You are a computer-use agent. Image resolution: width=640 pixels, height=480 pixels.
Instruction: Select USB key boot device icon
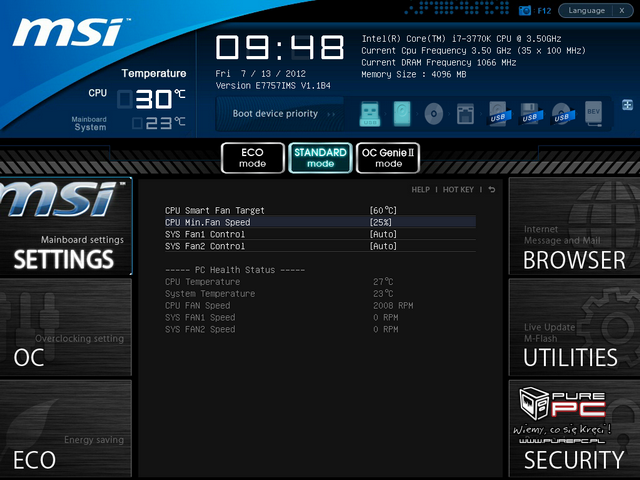[370, 113]
